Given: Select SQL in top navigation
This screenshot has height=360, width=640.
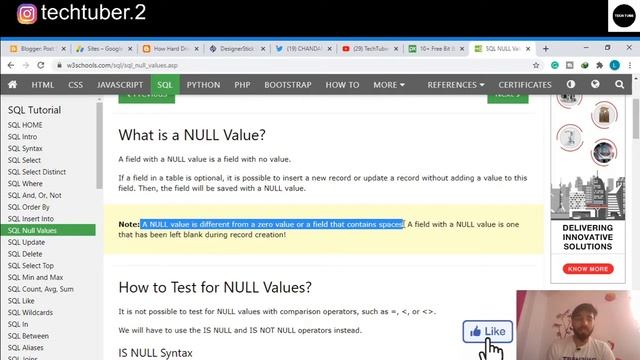Looking at the screenshot, I should coord(165,84).
